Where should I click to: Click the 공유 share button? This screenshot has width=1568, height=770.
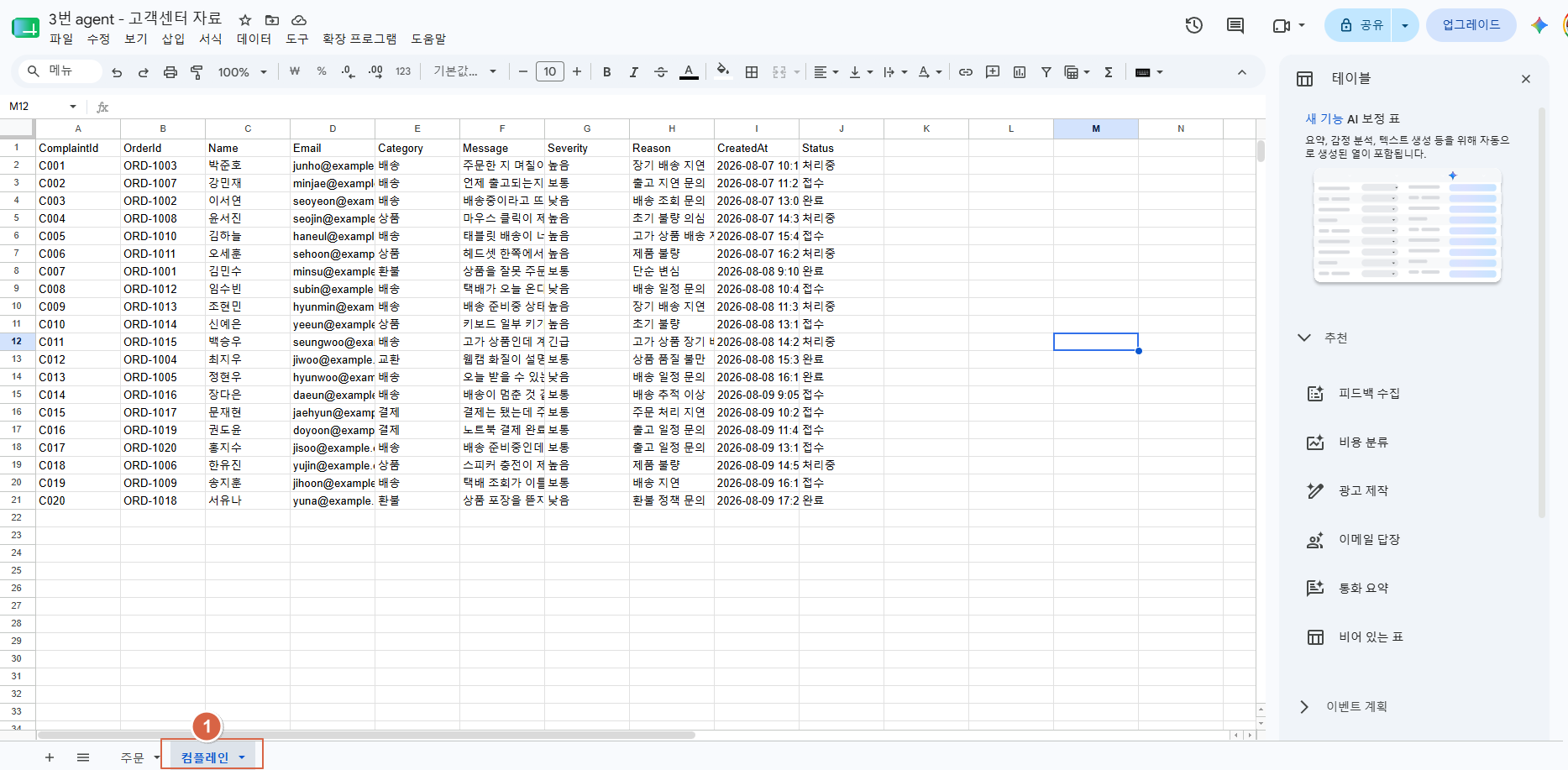[x=1359, y=25]
